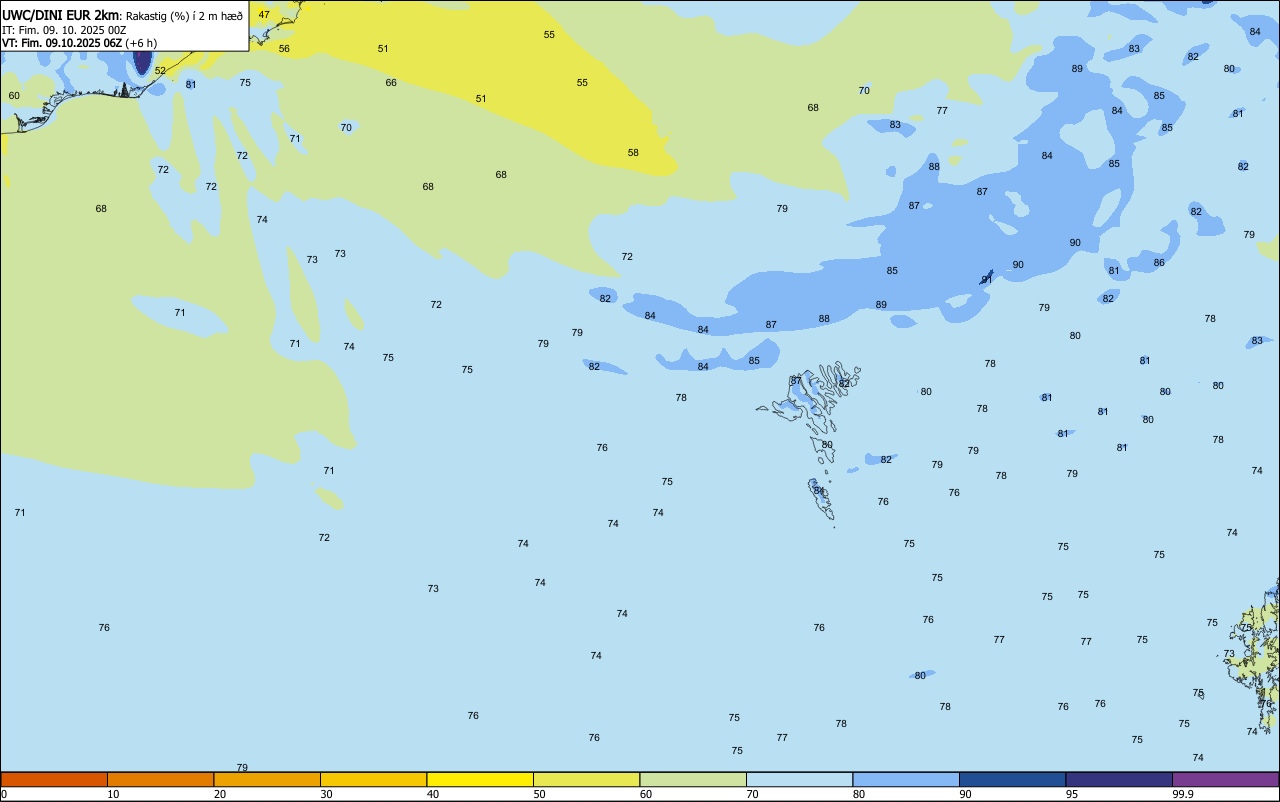Select the dark blue 90–95 legend swatch
The width and height of the screenshot is (1280, 802).
pyautogui.click(x=1012, y=779)
